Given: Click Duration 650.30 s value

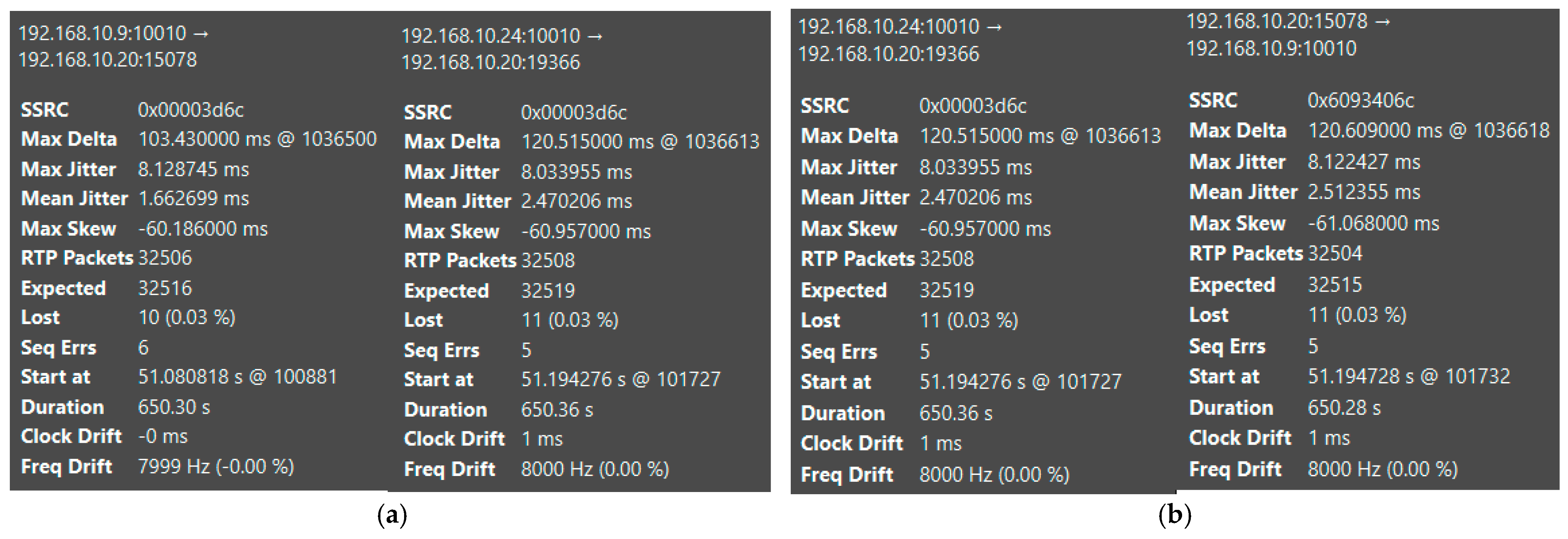Looking at the screenshot, I should point(174,407).
